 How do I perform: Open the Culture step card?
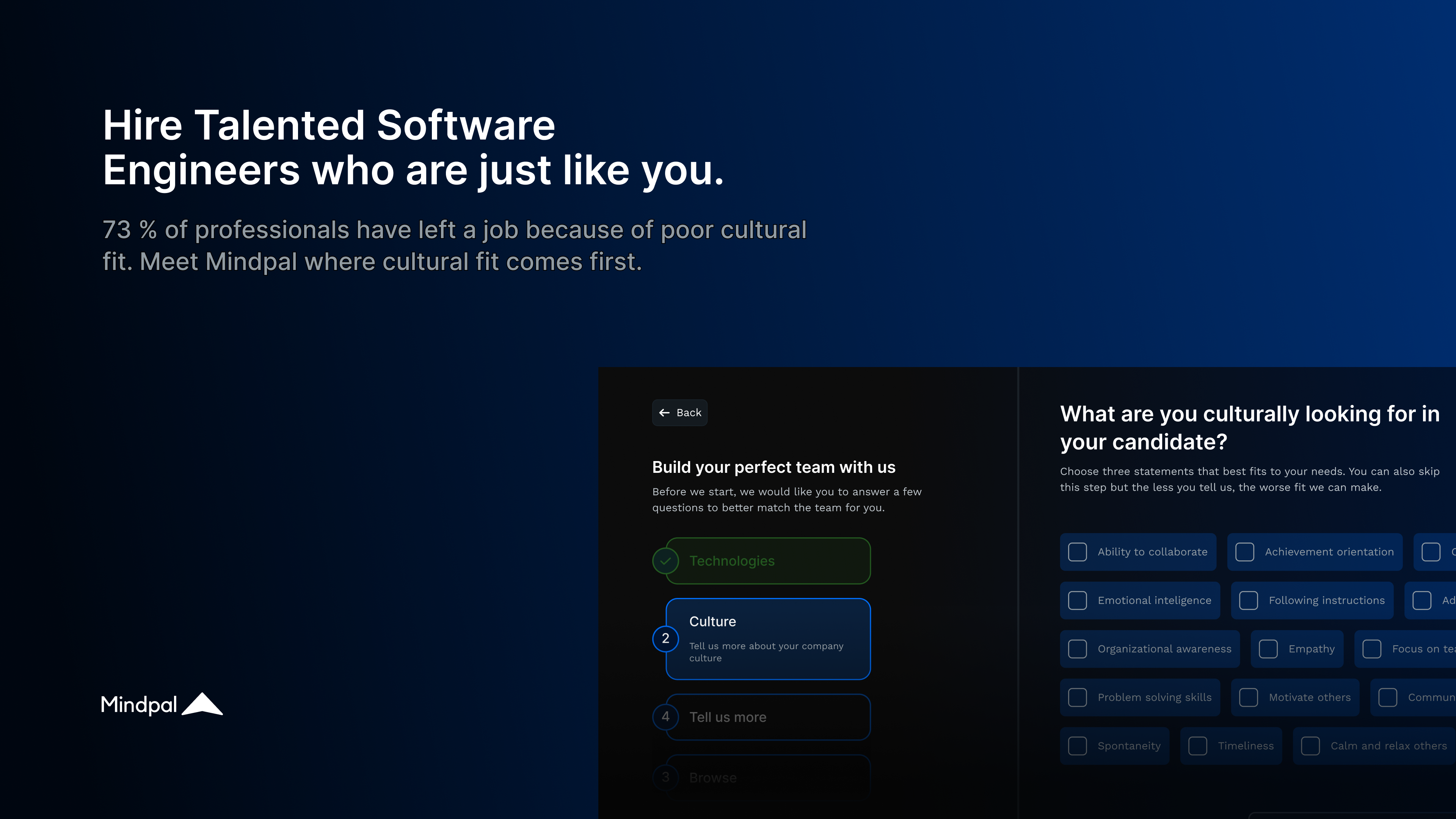click(768, 639)
